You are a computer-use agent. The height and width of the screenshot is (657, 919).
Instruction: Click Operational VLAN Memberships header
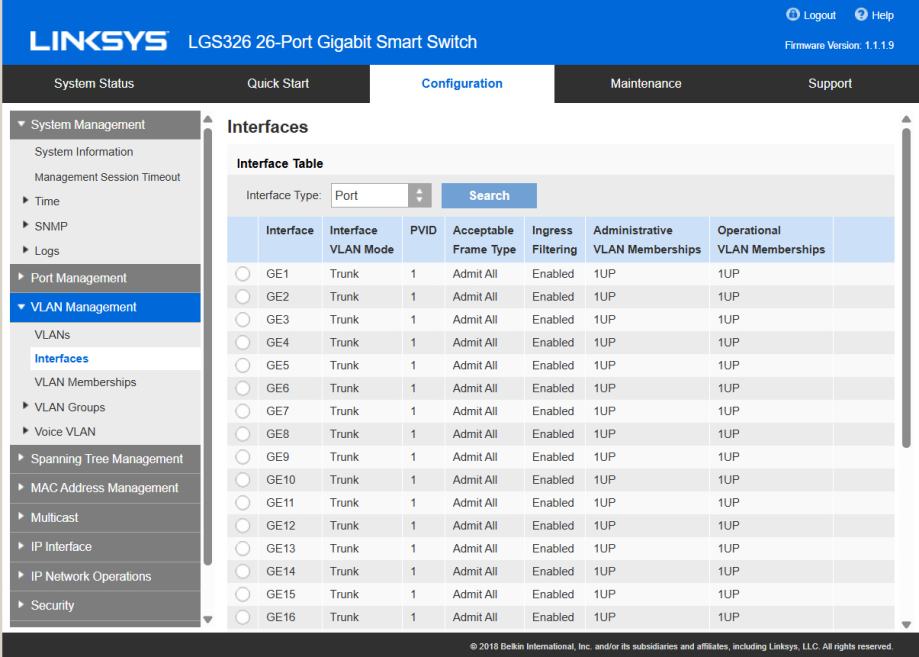pos(771,240)
